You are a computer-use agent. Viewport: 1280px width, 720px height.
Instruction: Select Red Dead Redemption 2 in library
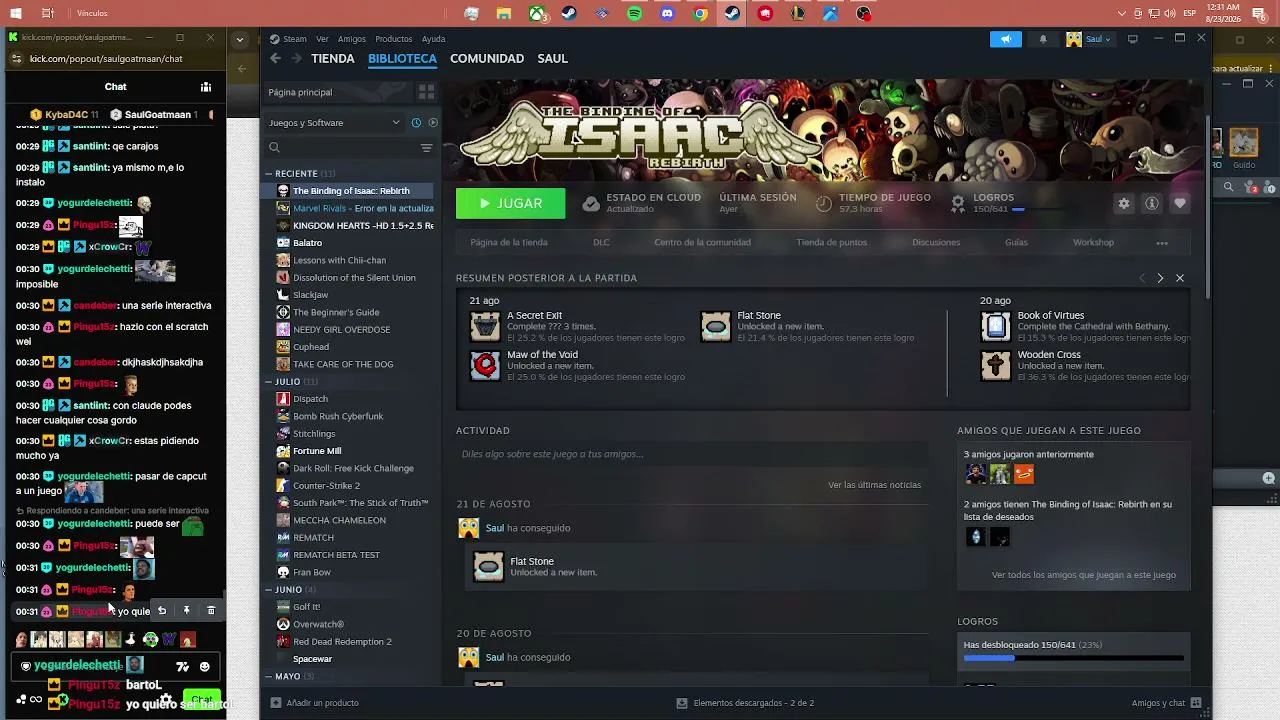tap(342, 642)
